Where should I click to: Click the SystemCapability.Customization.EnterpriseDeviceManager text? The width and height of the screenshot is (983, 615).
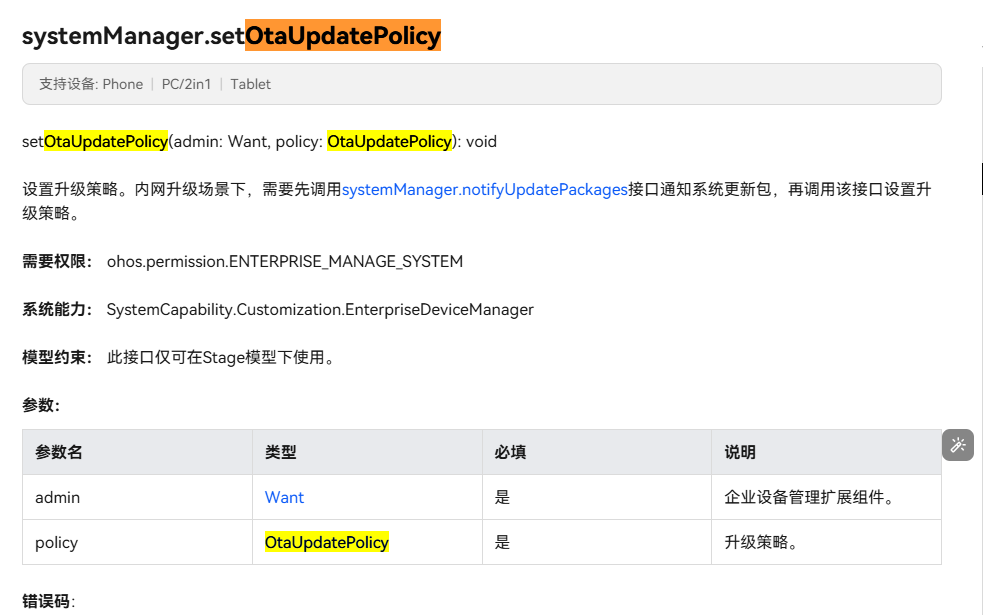click(x=320, y=310)
